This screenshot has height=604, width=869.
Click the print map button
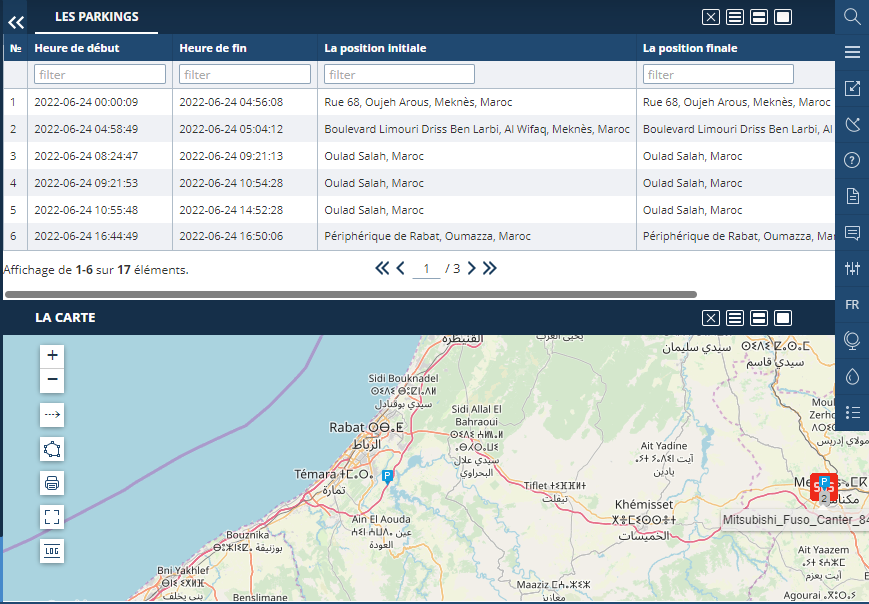click(x=53, y=484)
